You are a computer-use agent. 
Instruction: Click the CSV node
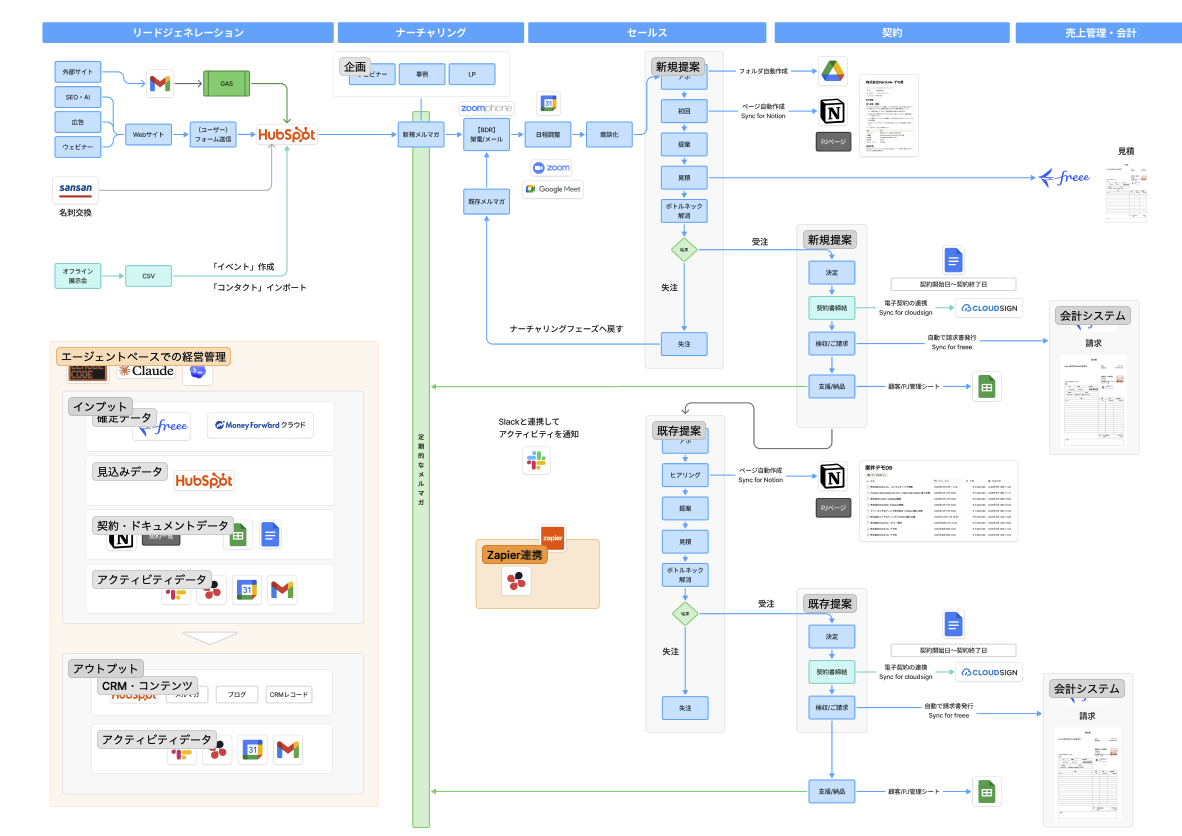[149, 276]
